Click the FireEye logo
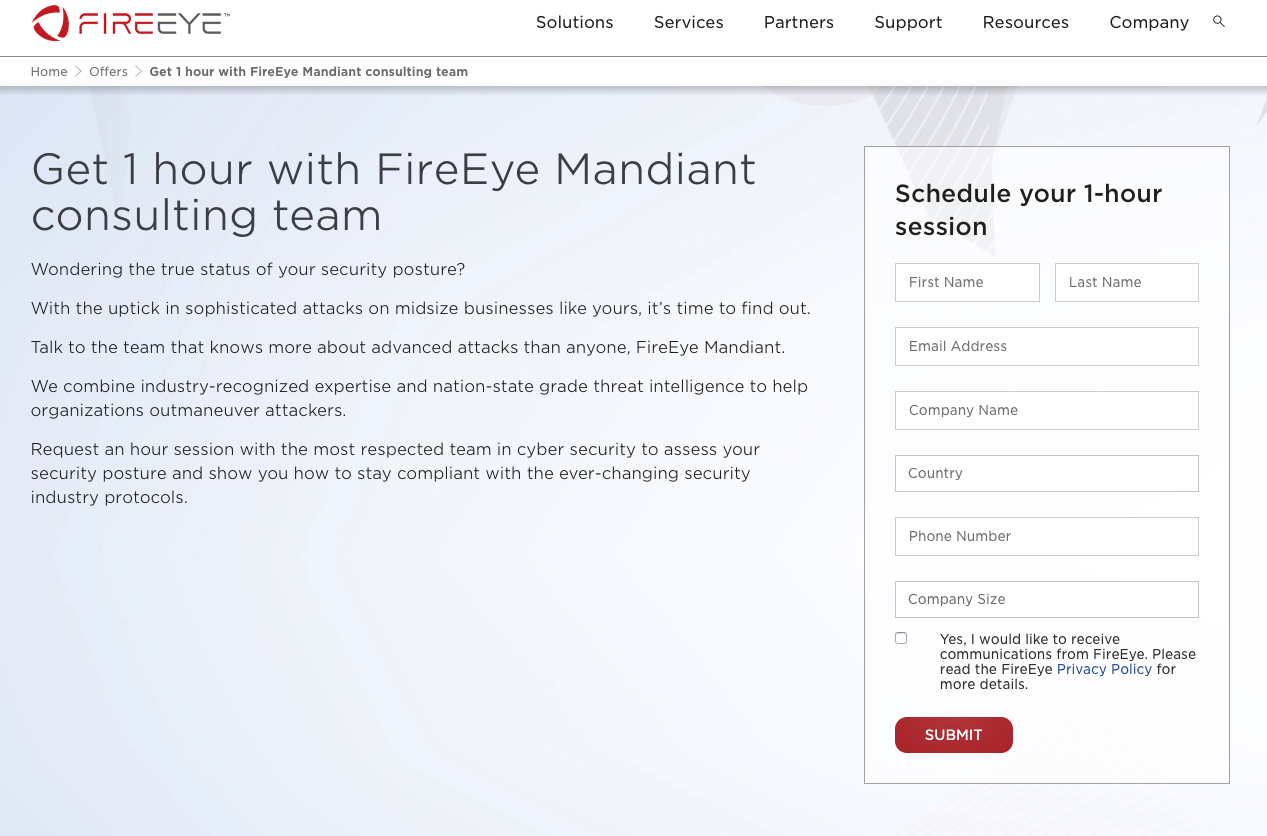Screen dimensions: 1267x836 point(131,22)
